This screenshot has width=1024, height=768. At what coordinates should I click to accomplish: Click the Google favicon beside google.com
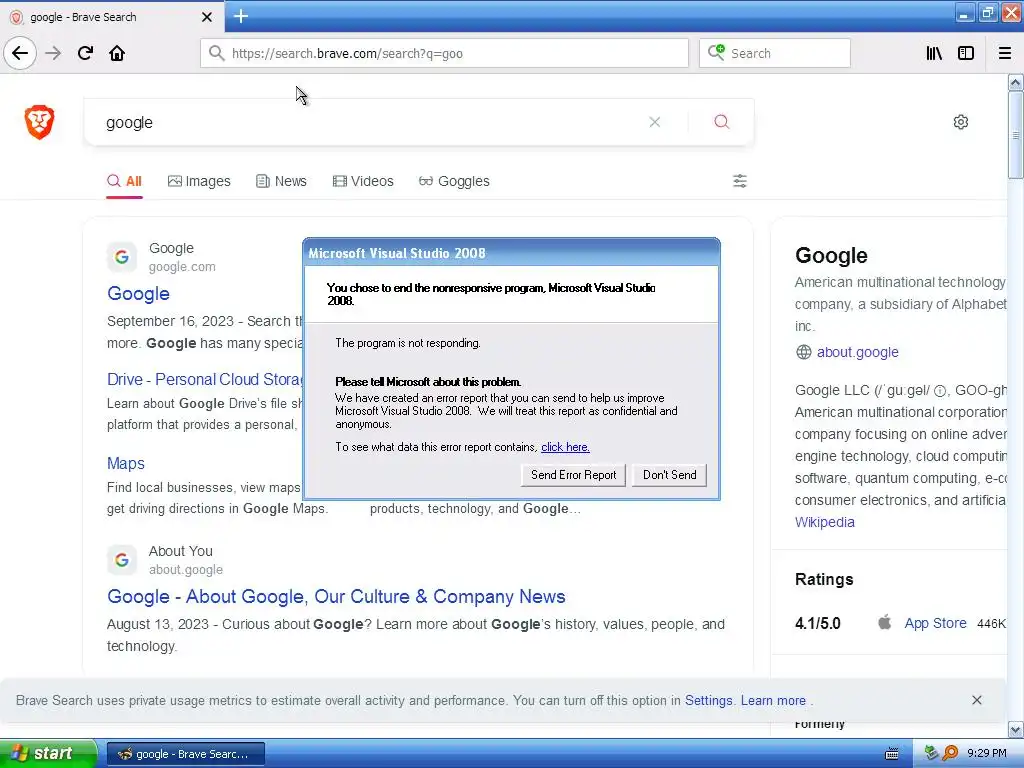[x=121, y=257]
